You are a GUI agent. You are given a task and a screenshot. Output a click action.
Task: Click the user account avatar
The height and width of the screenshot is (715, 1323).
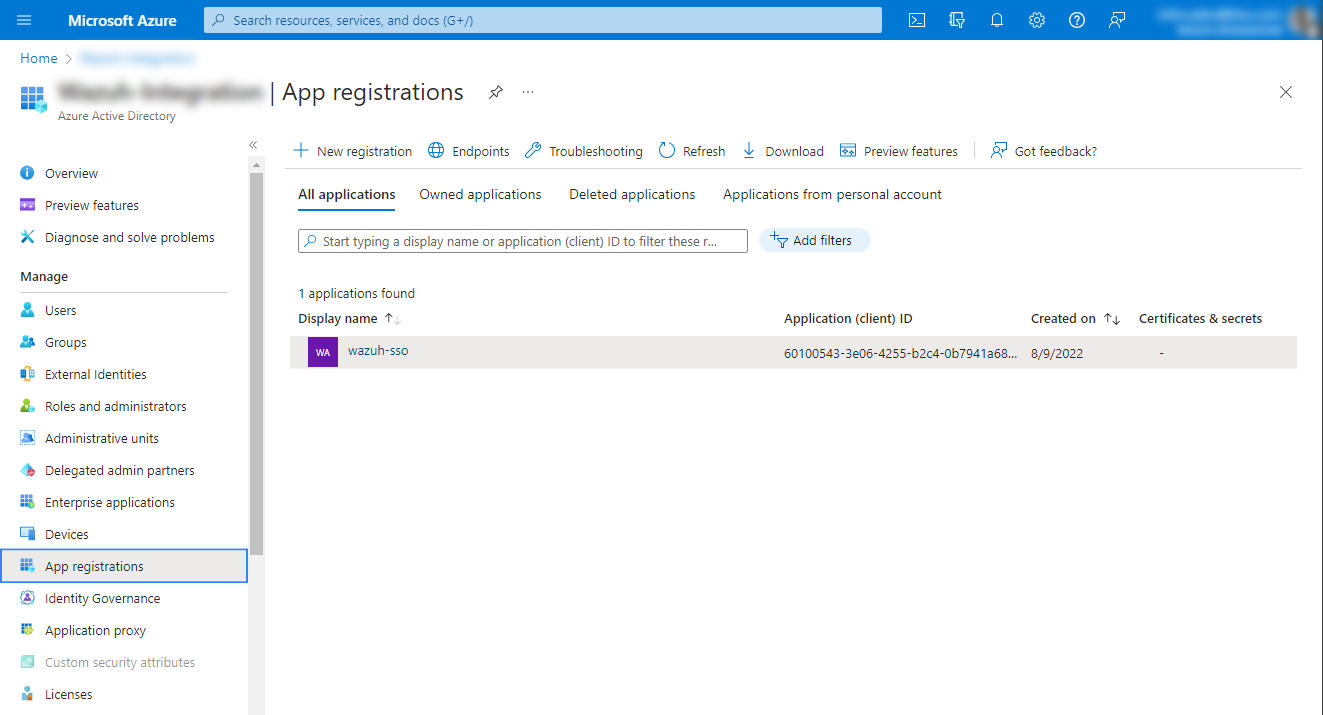pos(1303,20)
